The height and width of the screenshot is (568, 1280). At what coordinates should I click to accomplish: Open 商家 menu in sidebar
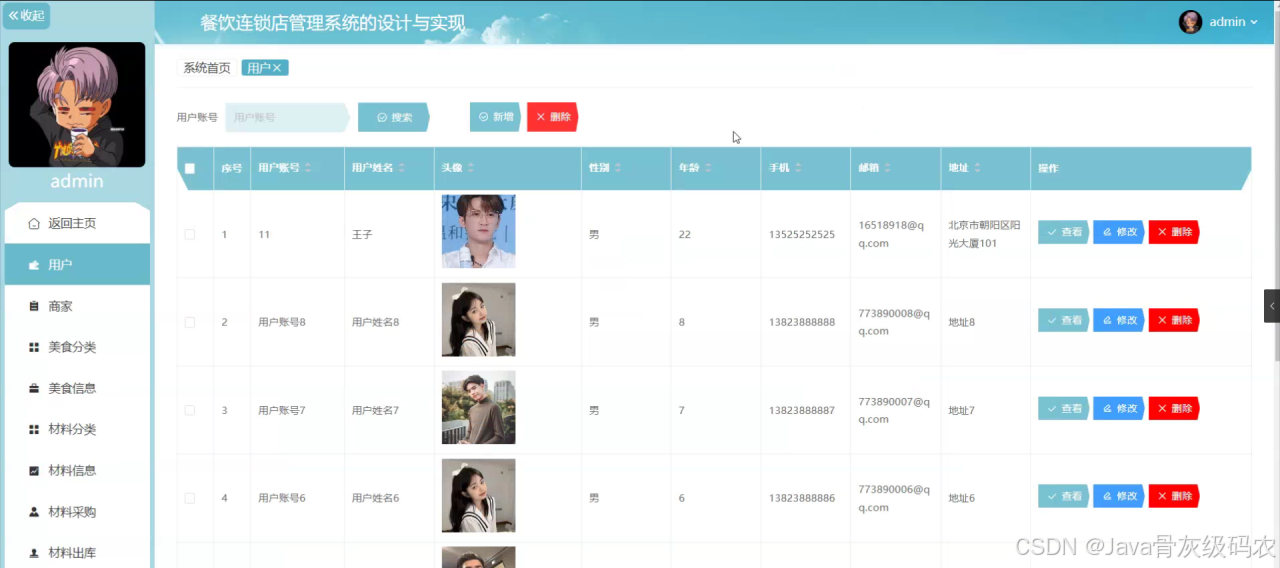(x=77, y=306)
